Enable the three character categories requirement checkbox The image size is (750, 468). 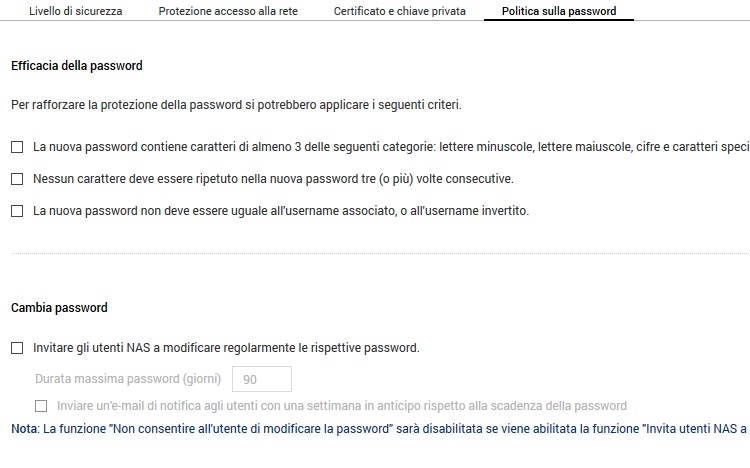(x=17, y=147)
